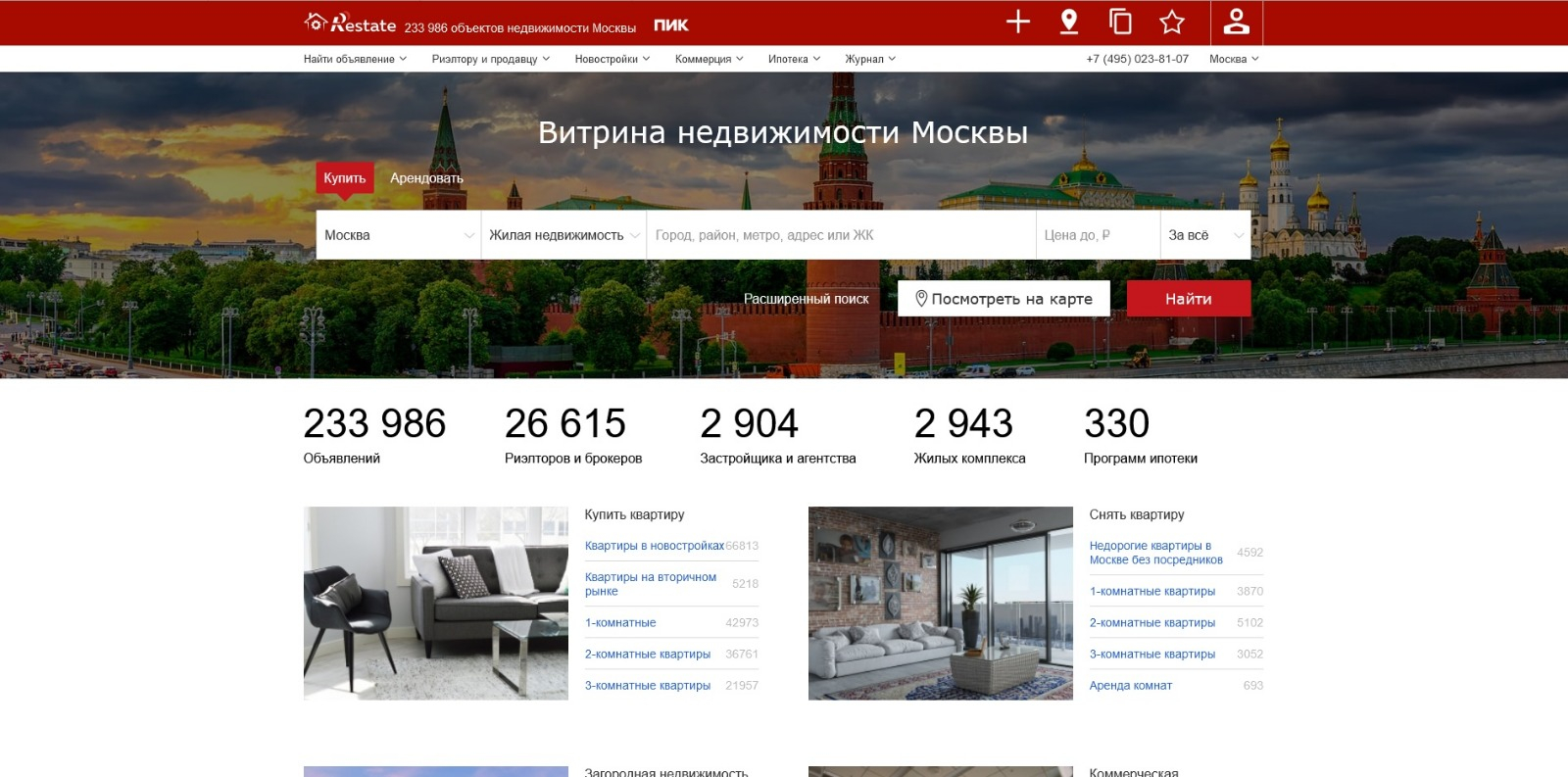Open '2-комнатные квартиры' under Купить квартиру
The width and height of the screenshot is (1568, 777).
[x=648, y=654]
